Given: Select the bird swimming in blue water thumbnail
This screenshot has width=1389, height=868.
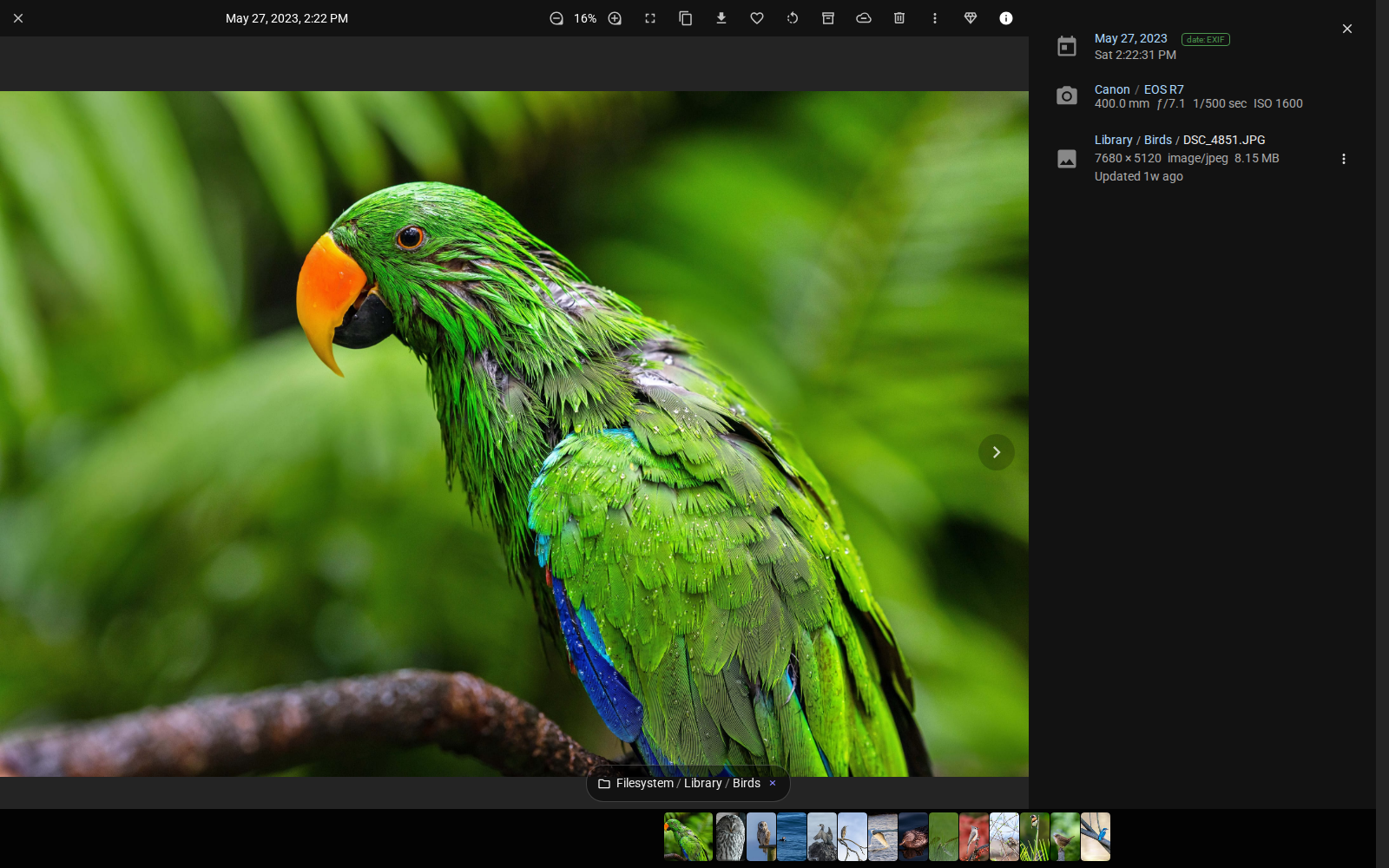Looking at the screenshot, I should [792, 837].
